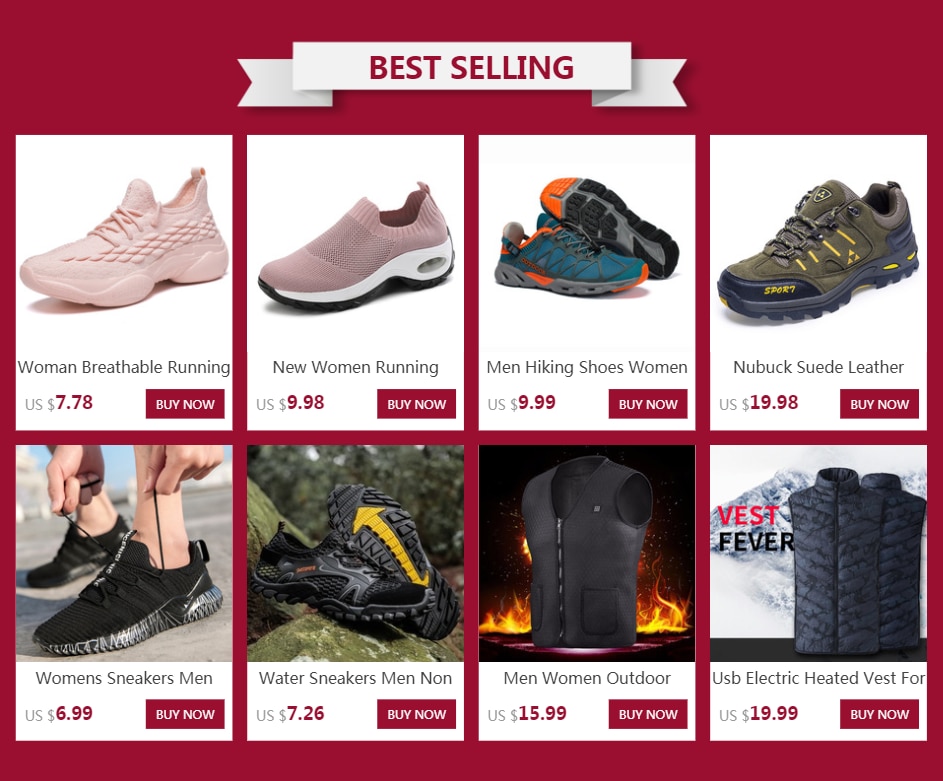Click Buy Now under Men Hiking Shoes Women
The height and width of the screenshot is (781, 943).
(648, 404)
